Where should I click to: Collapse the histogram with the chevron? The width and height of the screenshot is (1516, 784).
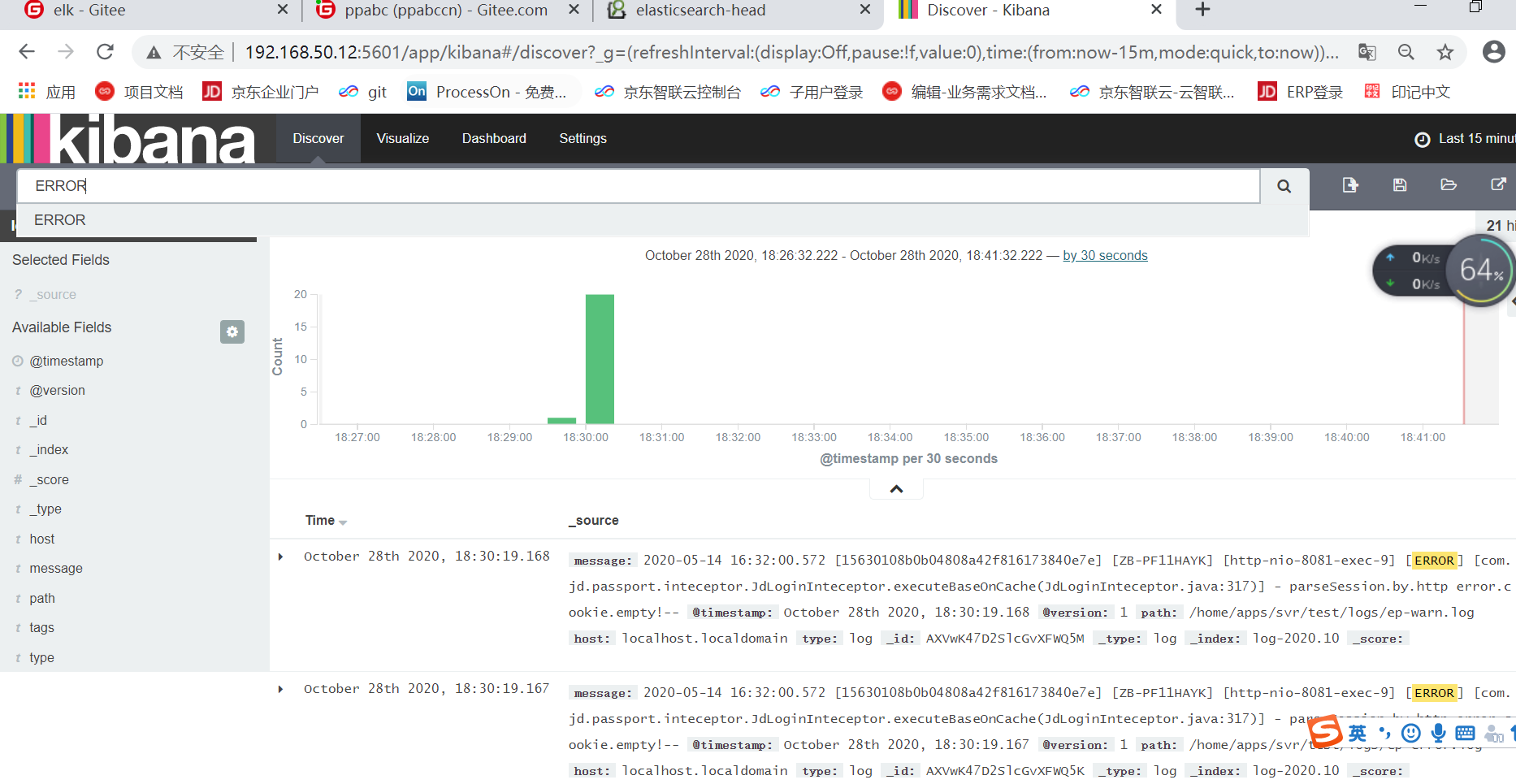point(896,489)
